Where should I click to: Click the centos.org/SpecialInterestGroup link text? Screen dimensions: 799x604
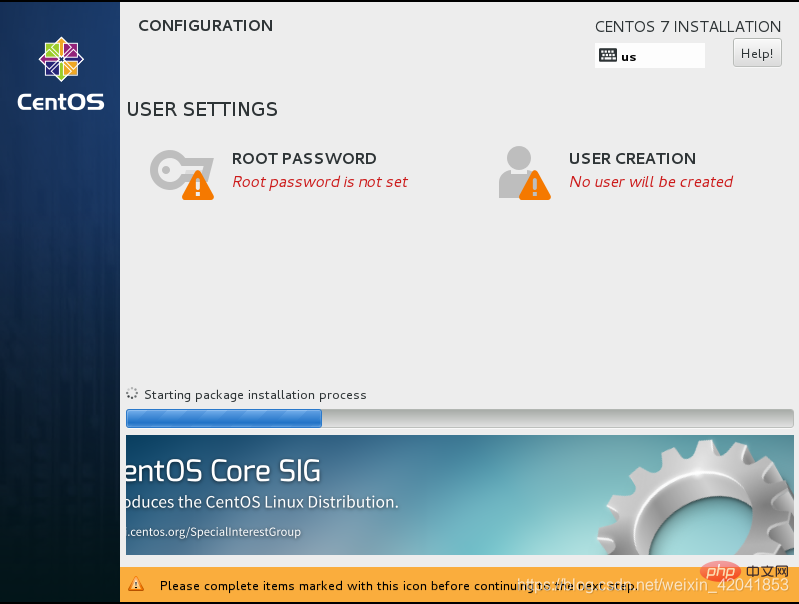point(214,532)
